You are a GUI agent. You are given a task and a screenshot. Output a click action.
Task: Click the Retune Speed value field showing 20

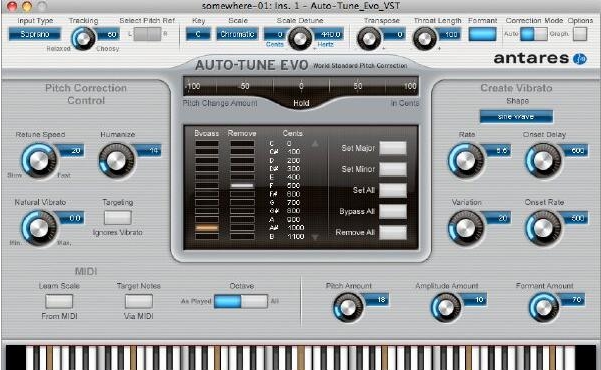click(x=72, y=150)
